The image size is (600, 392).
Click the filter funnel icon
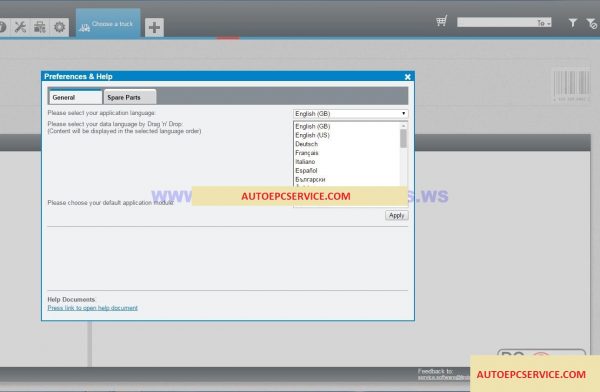(572, 23)
